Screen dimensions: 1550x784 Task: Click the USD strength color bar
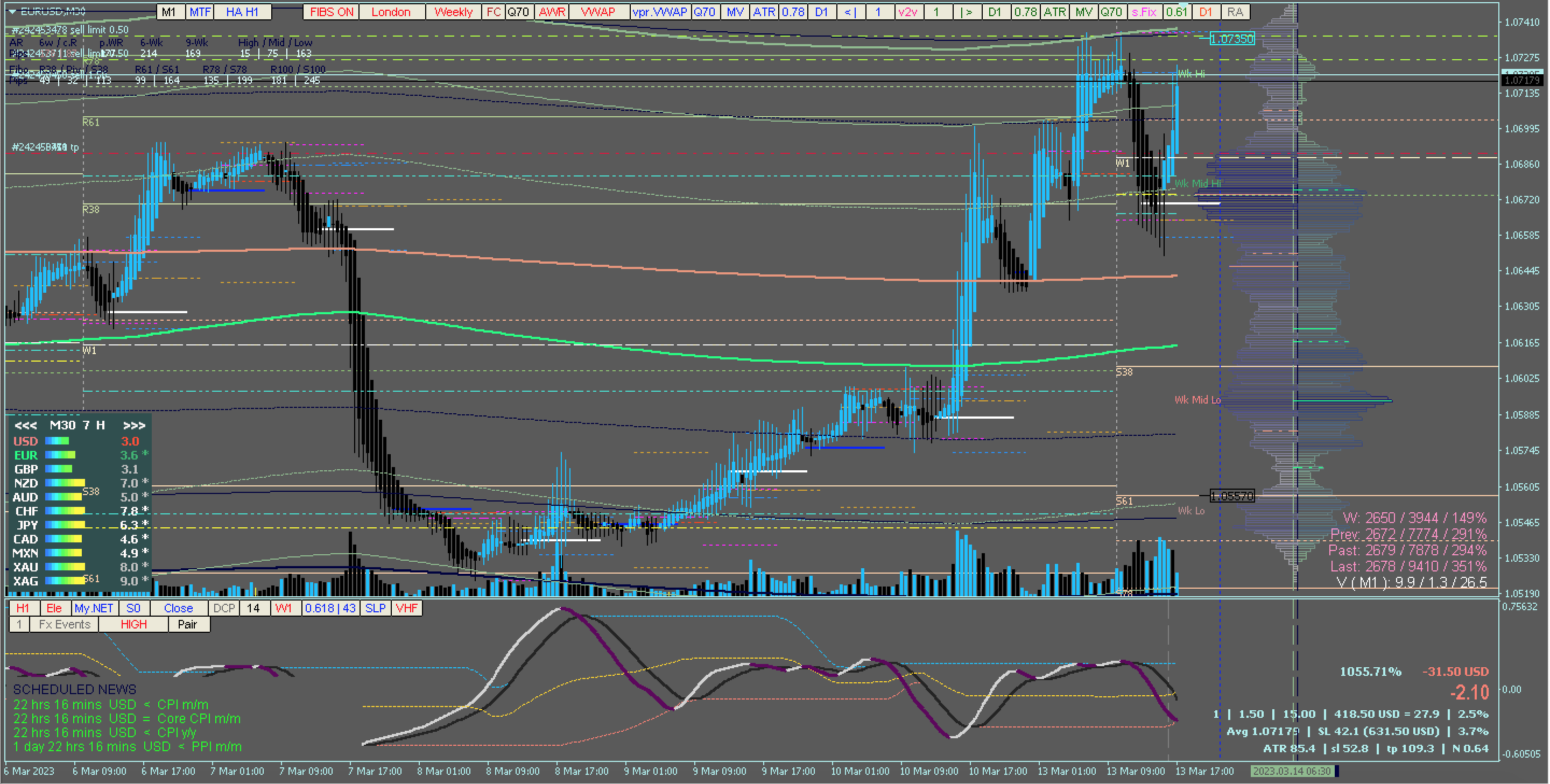(57, 441)
